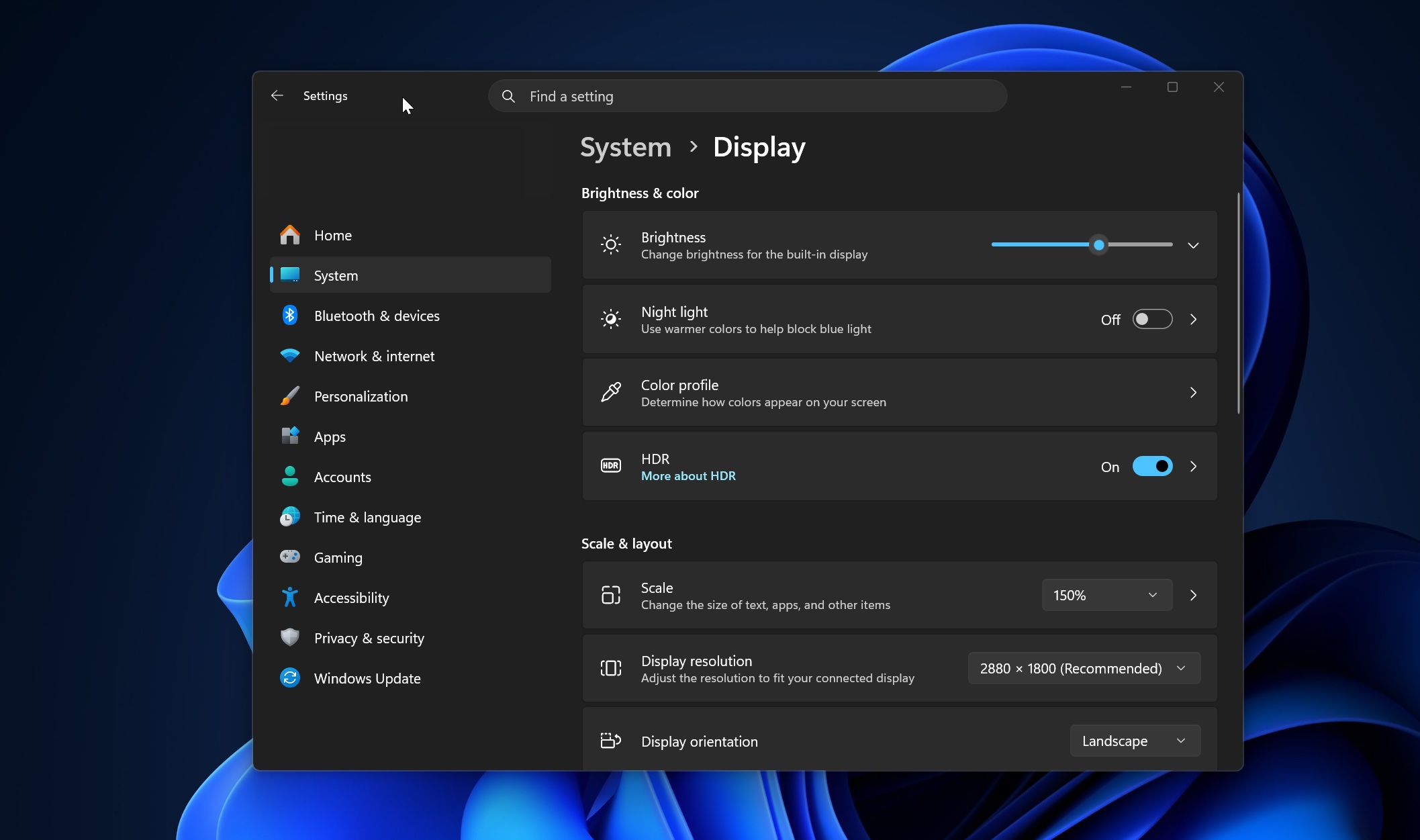Open Color profile page chevron
This screenshot has height=840, width=1420.
tap(1193, 392)
